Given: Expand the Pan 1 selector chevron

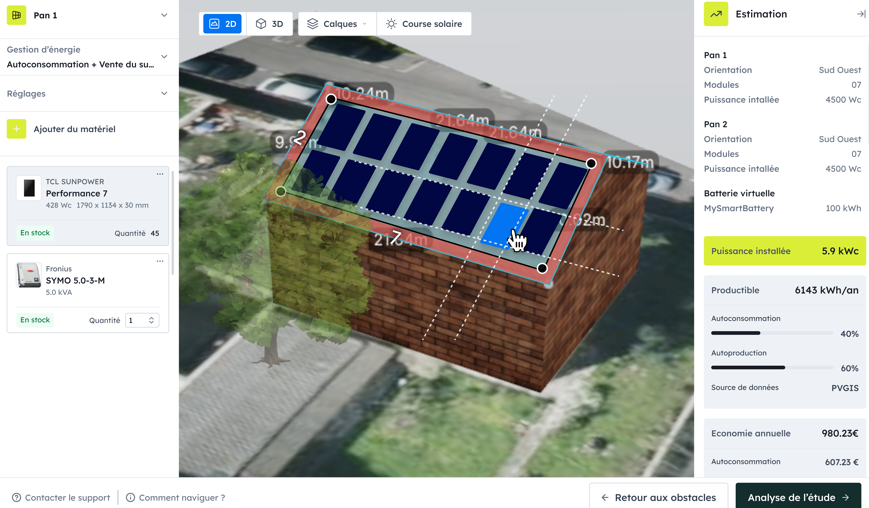Looking at the screenshot, I should pyautogui.click(x=164, y=15).
